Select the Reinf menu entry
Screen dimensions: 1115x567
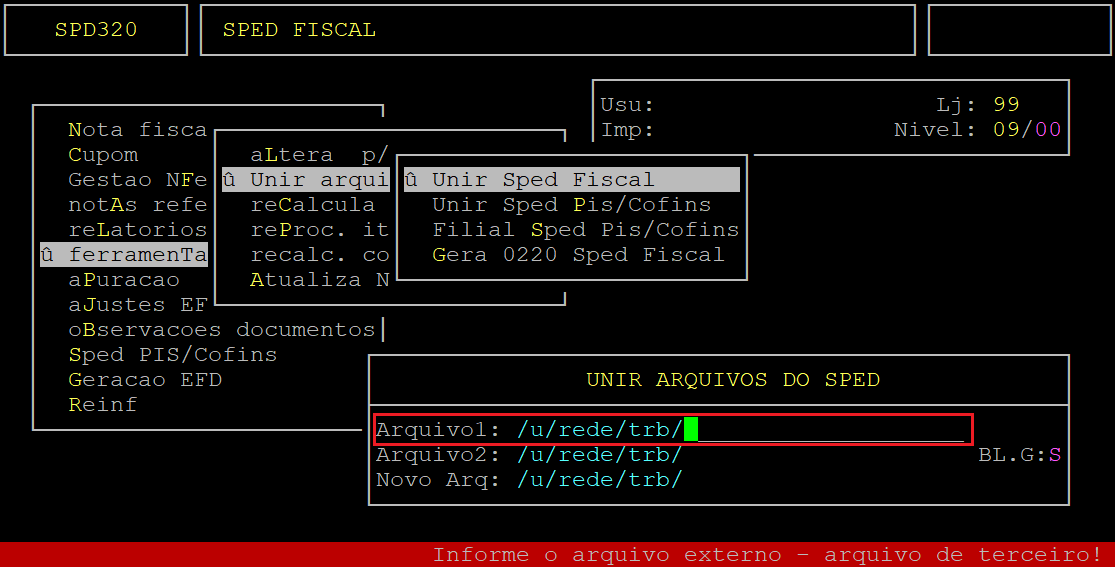(102, 405)
